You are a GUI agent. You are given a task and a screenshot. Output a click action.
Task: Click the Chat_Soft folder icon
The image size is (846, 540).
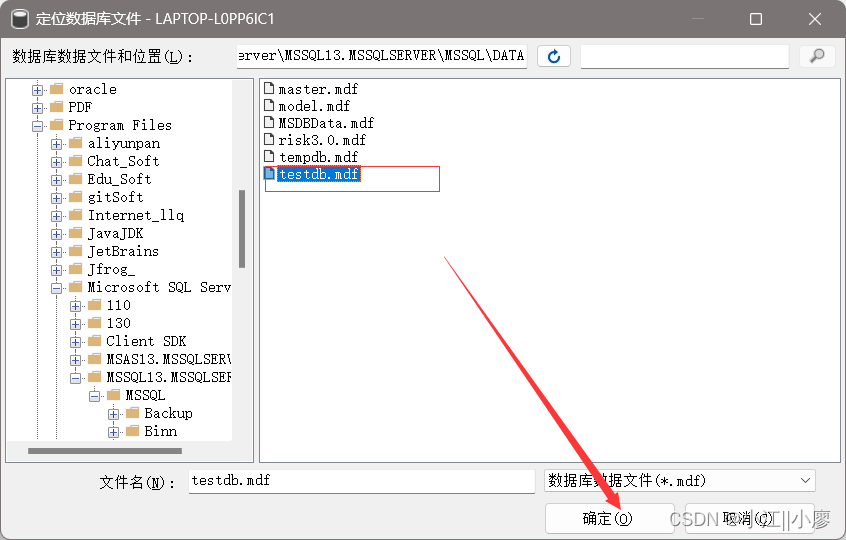76,161
